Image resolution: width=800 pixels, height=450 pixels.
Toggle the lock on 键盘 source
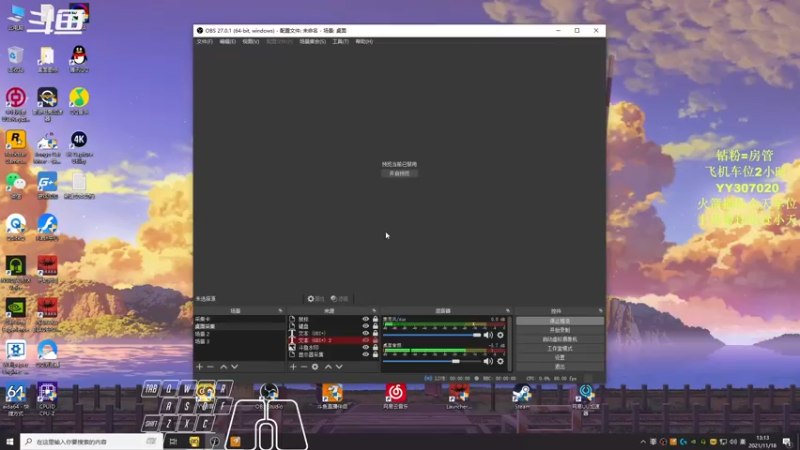coord(376,326)
